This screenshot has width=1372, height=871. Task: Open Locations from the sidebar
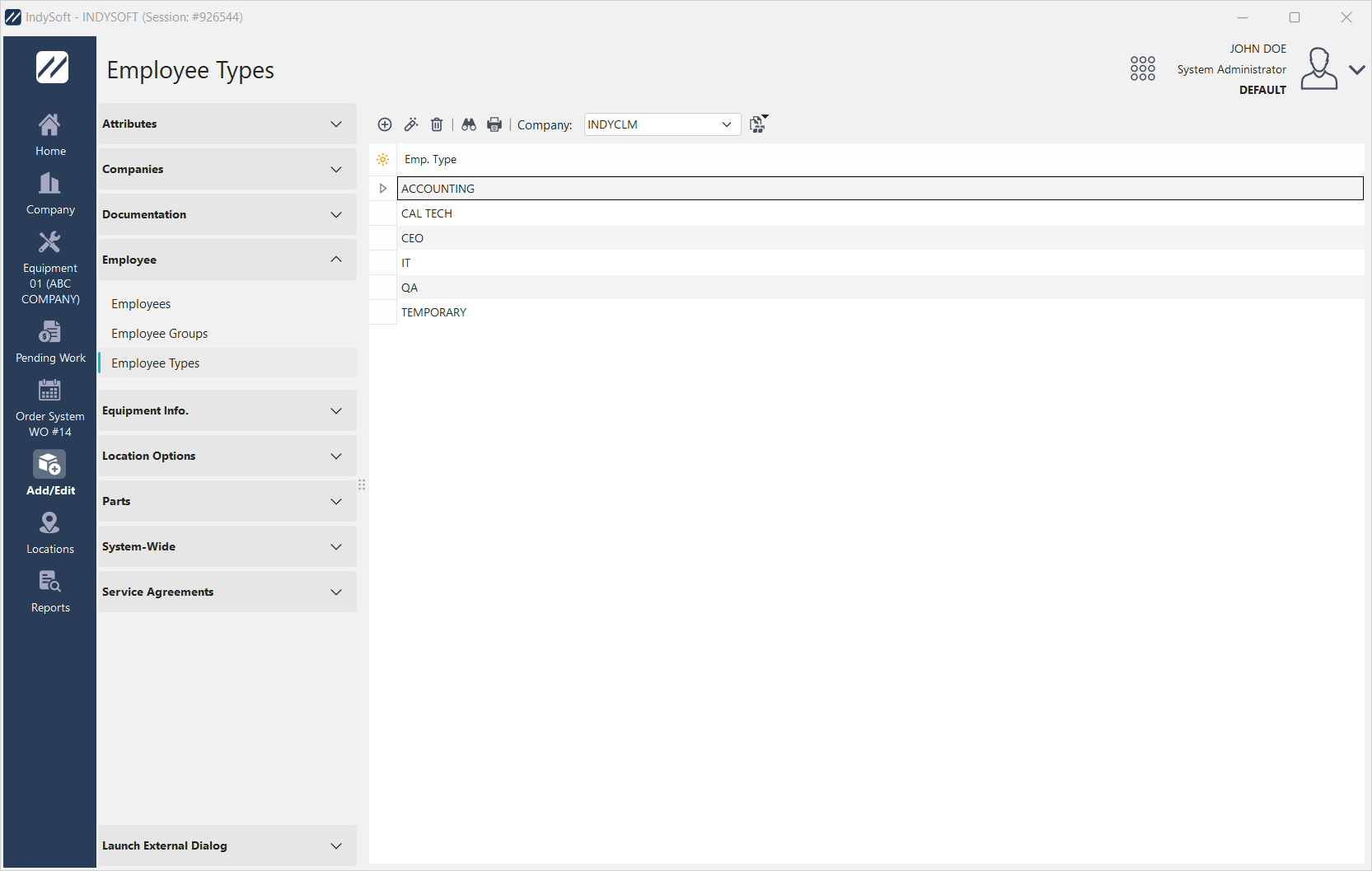point(50,533)
